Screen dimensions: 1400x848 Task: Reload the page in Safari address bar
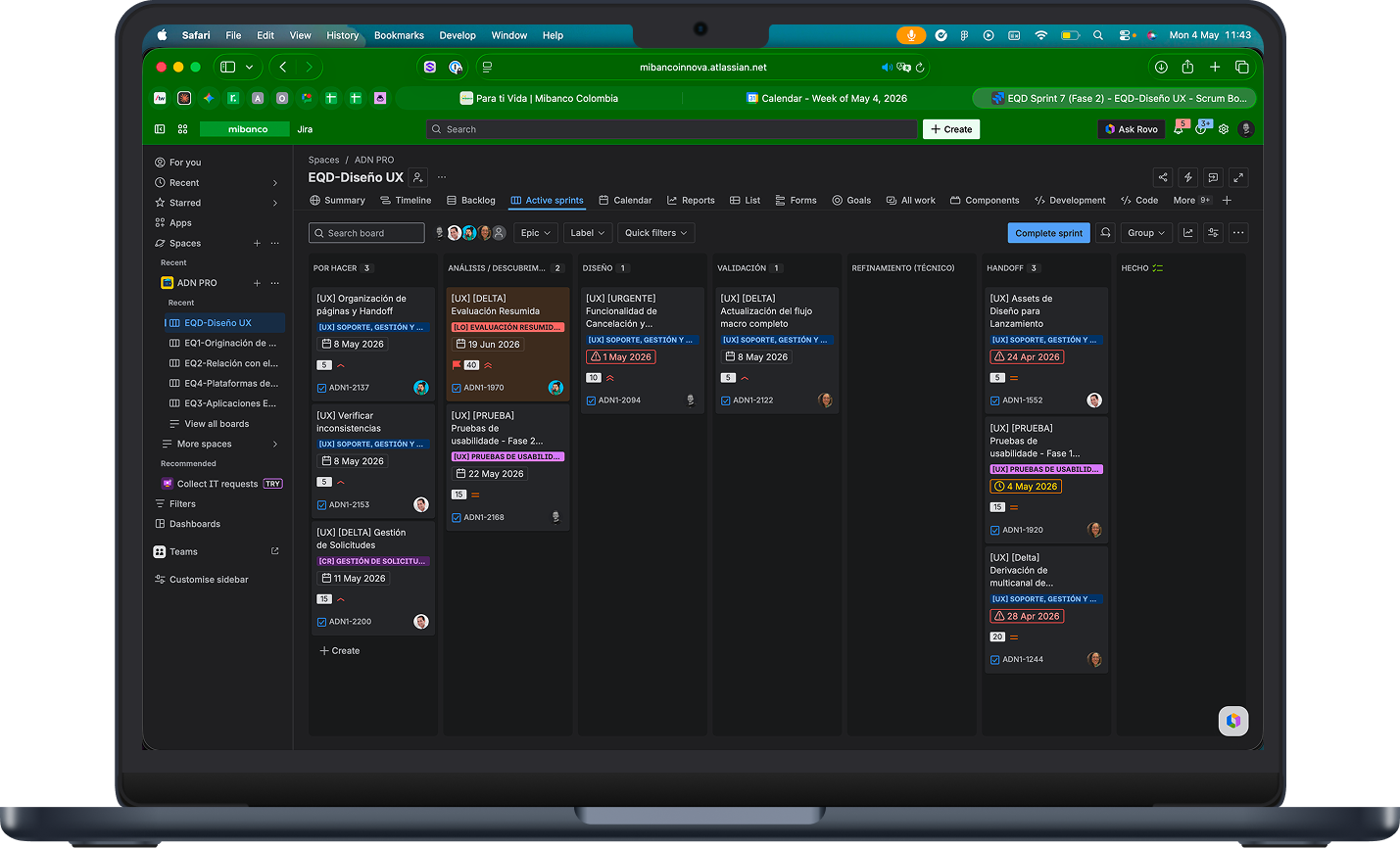click(x=920, y=68)
